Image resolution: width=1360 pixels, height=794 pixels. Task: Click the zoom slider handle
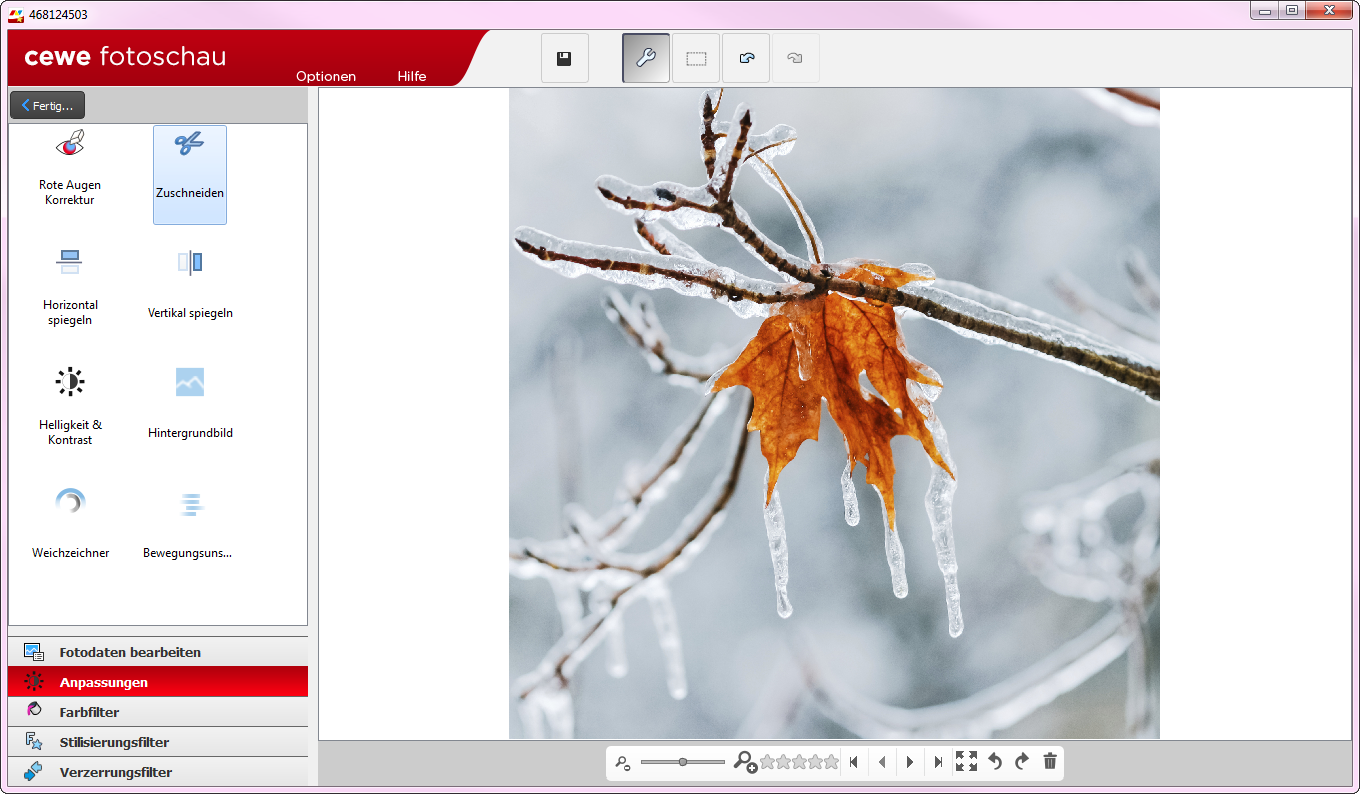tap(683, 762)
